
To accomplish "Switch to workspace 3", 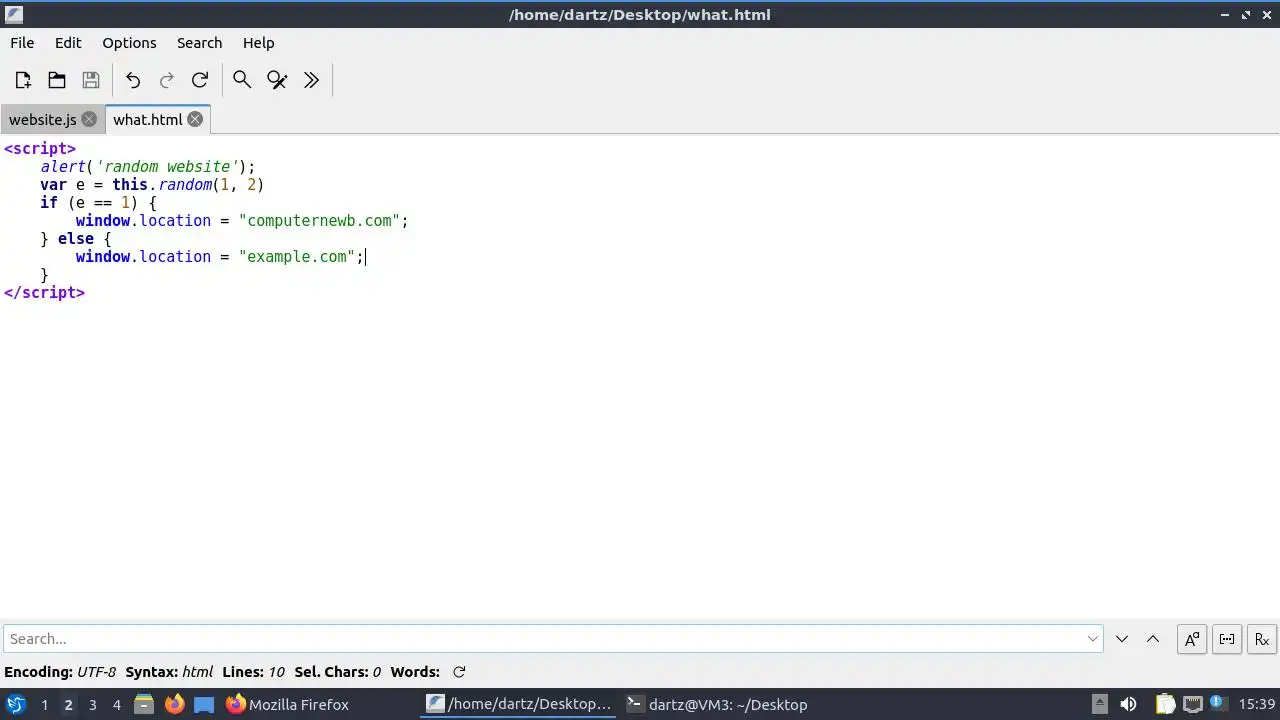I will point(92,704).
